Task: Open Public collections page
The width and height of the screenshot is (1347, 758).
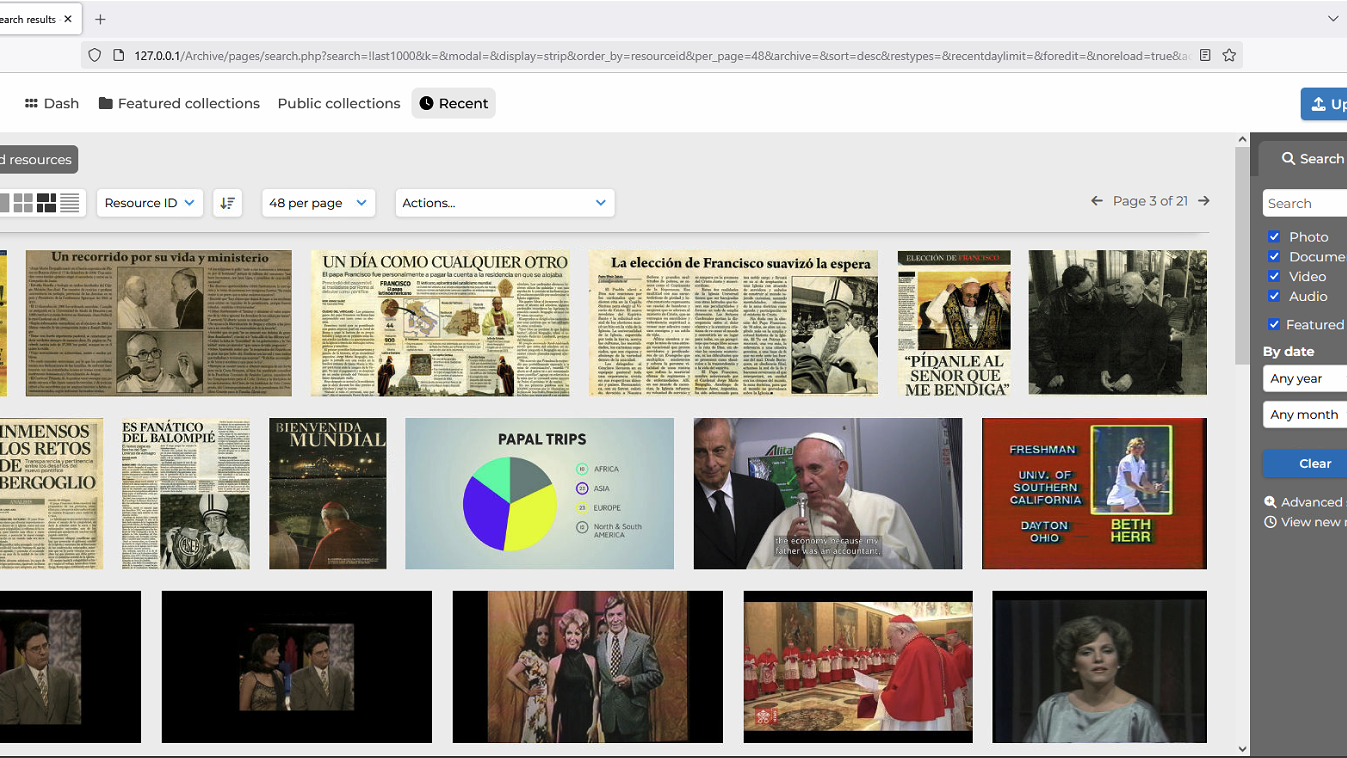Action: click(338, 103)
